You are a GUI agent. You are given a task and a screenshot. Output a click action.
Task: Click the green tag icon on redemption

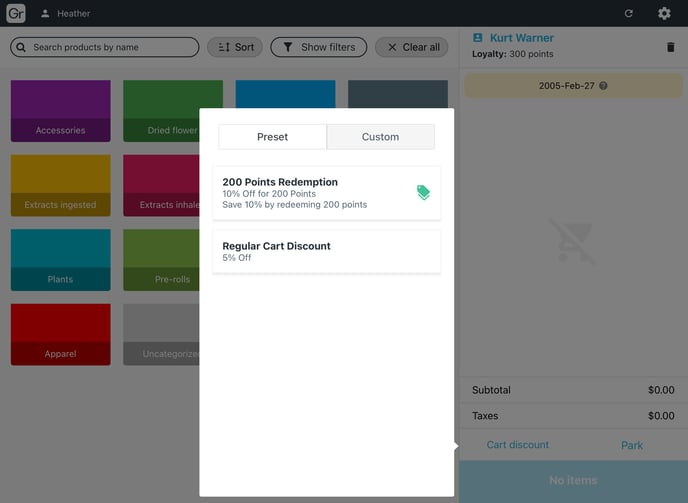coord(423,193)
